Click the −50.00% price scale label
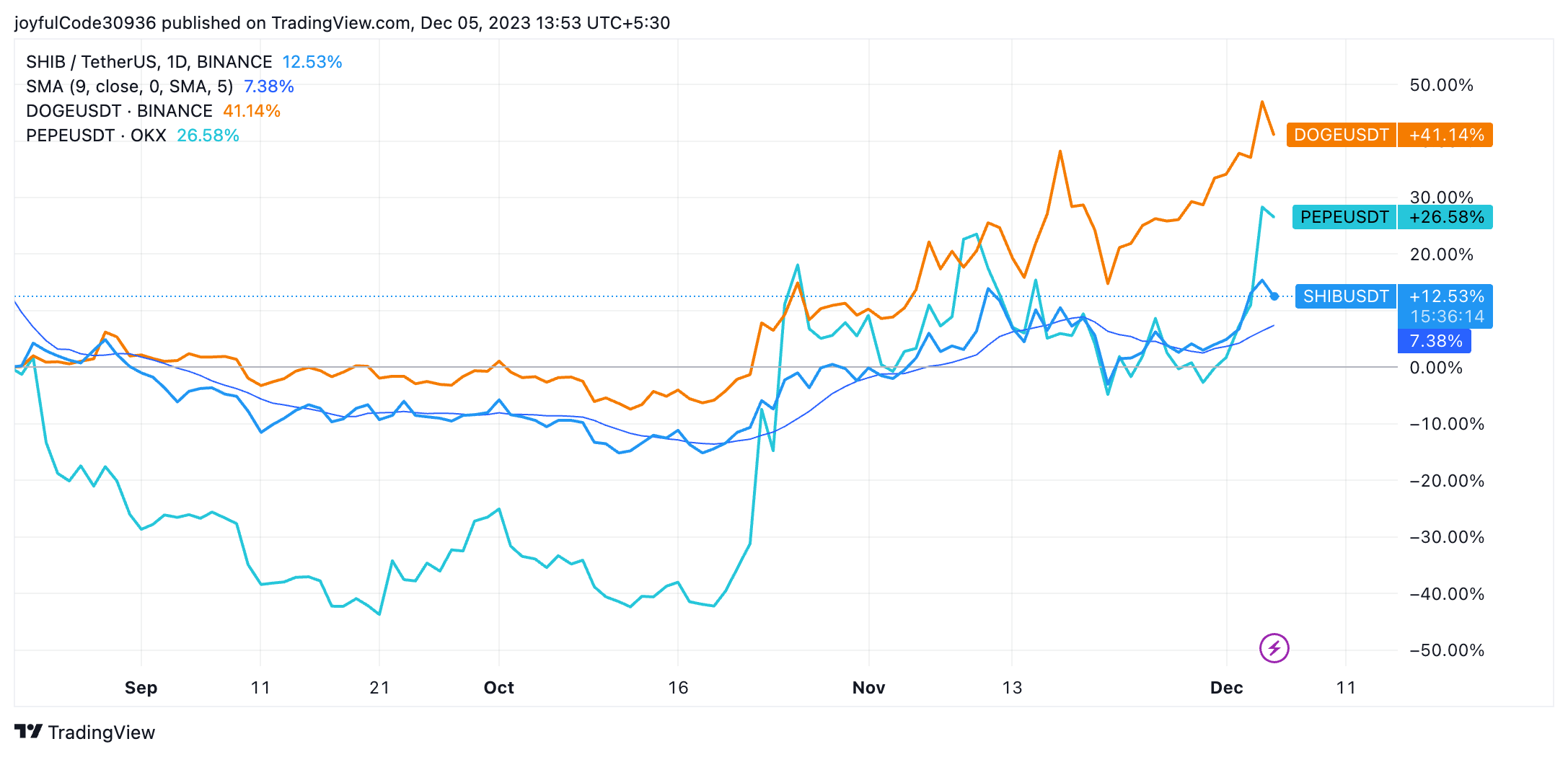The image size is (1568, 757). [x=1447, y=650]
